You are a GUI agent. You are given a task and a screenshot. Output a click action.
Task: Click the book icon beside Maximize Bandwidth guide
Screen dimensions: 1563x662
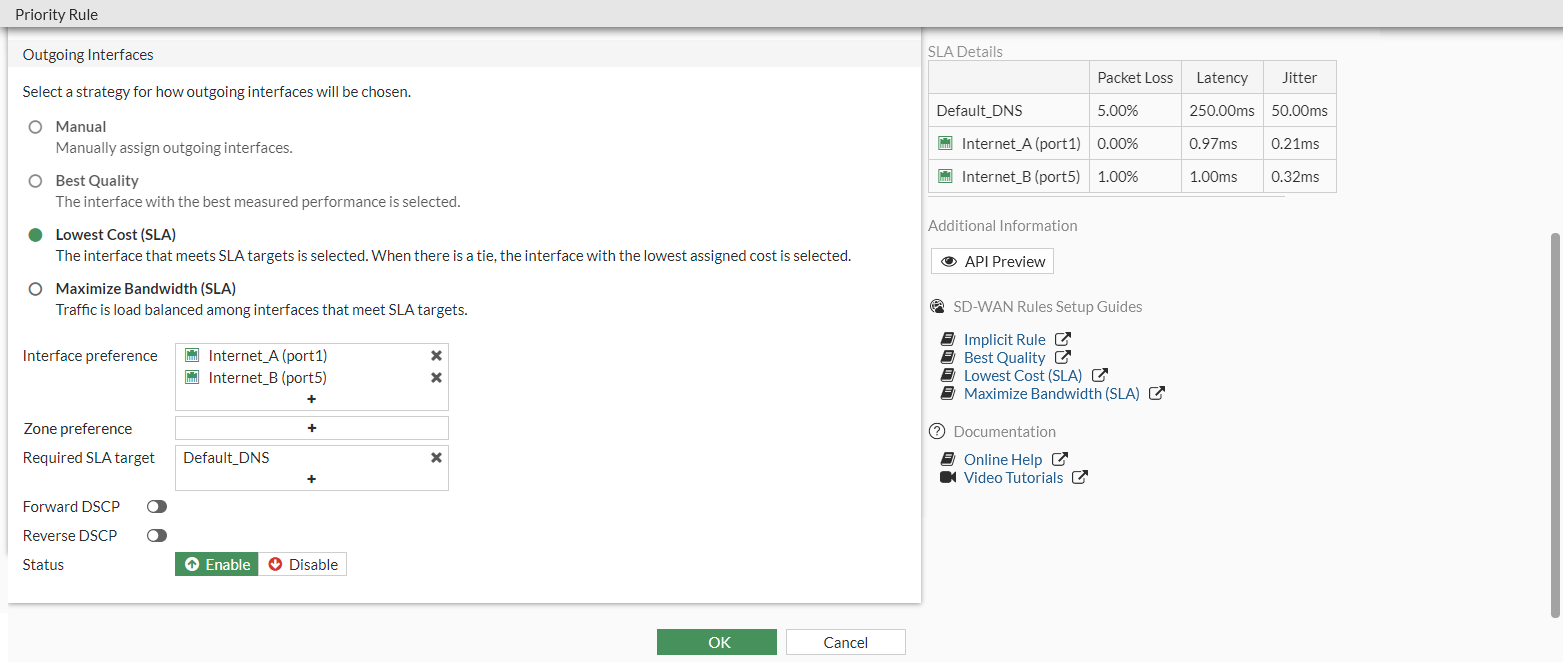pos(948,394)
